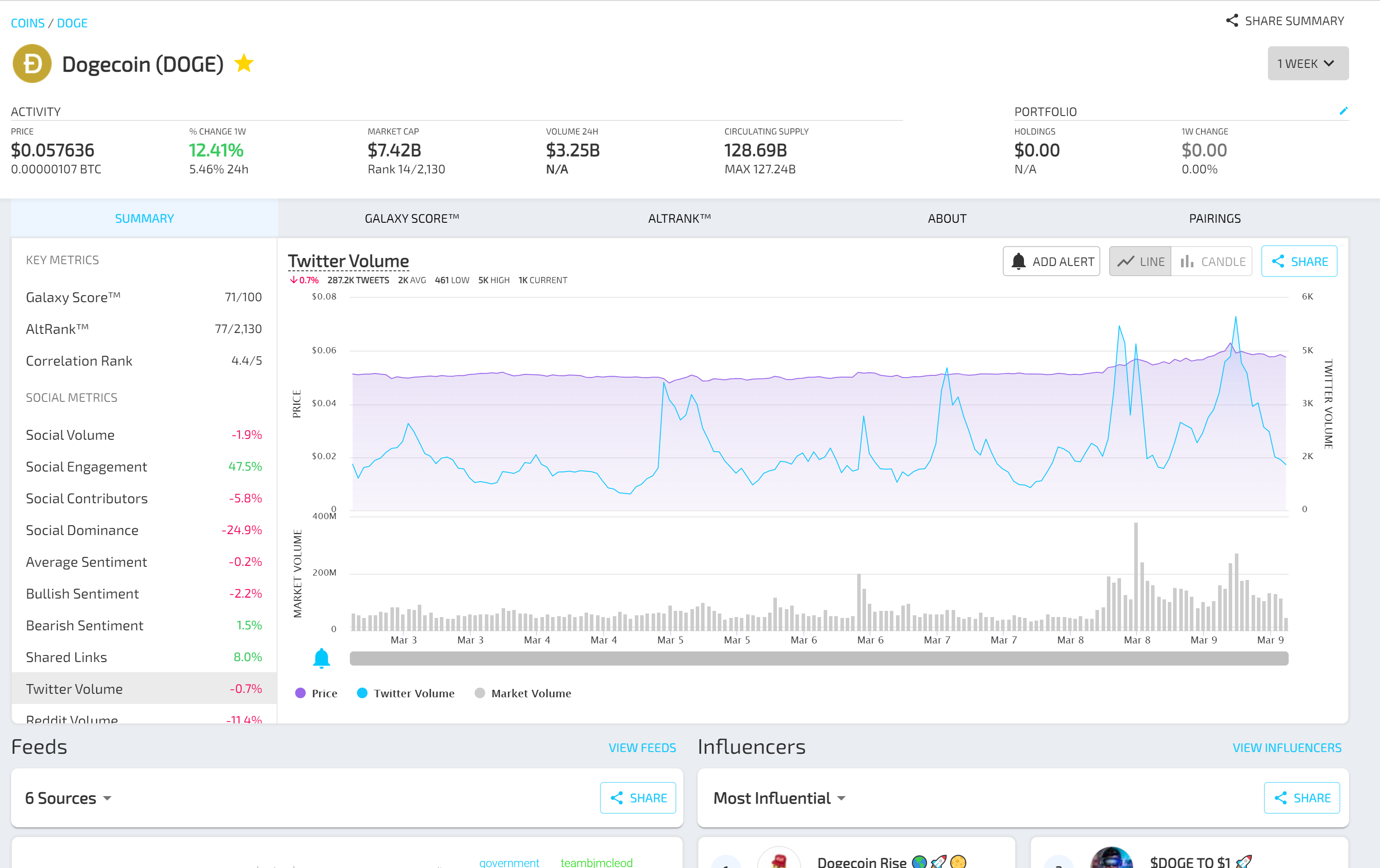Viewport: 1380px width, 868px height.
Task: Click the blue alert bell below chart
Action: click(322, 658)
